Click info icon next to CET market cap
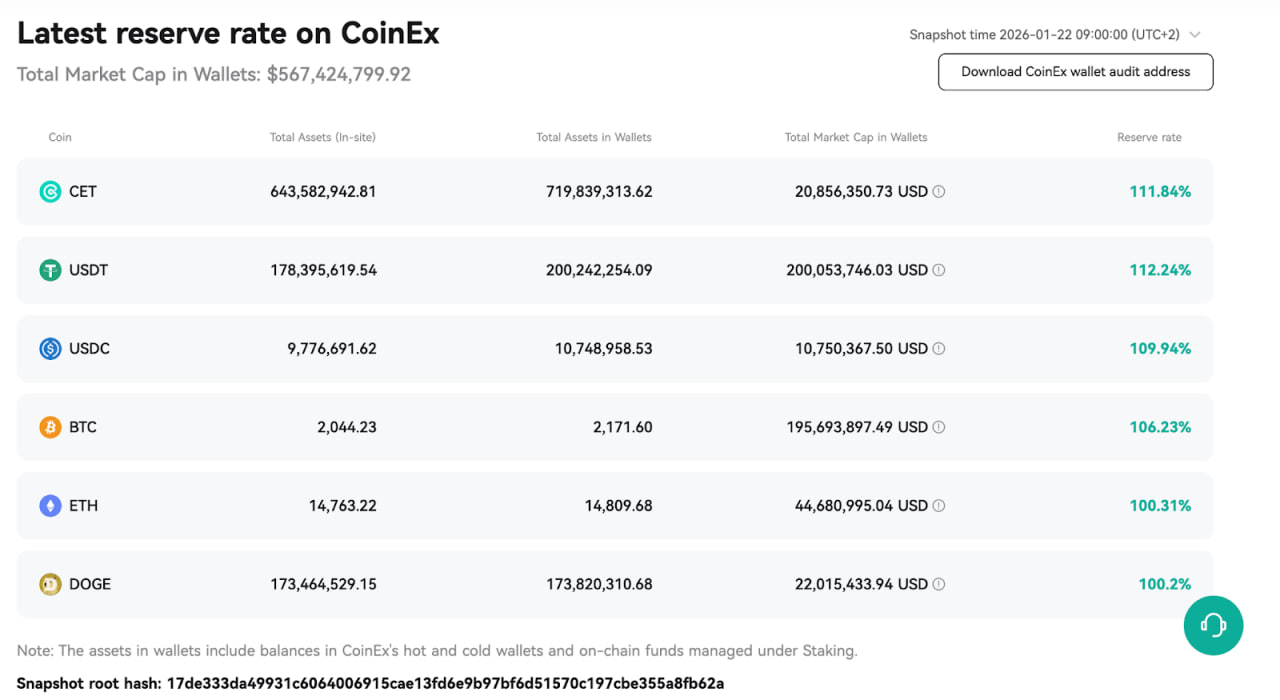Viewport: 1280px width, 700px height. coord(939,191)
